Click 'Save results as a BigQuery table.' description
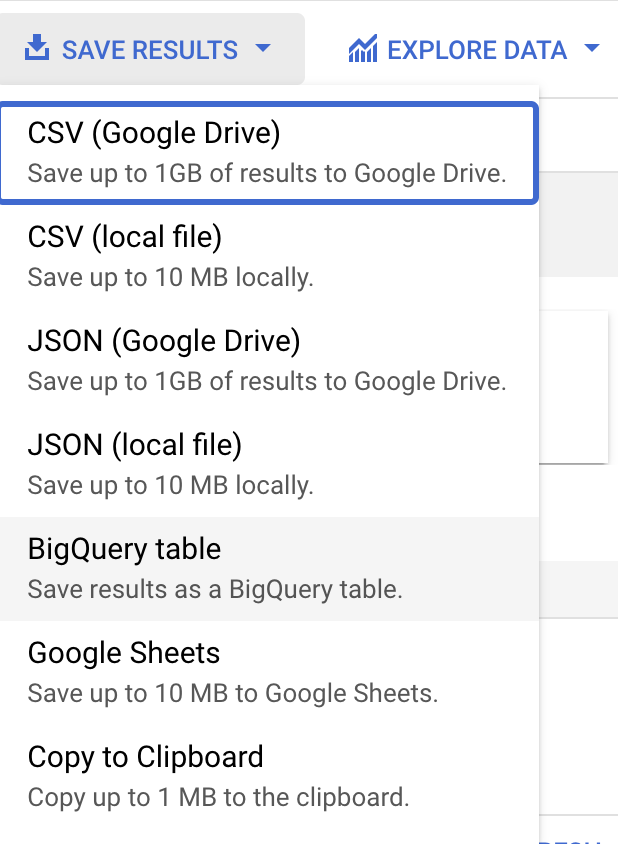Viewport: 618px width, 844px height. tap(215, 590)
